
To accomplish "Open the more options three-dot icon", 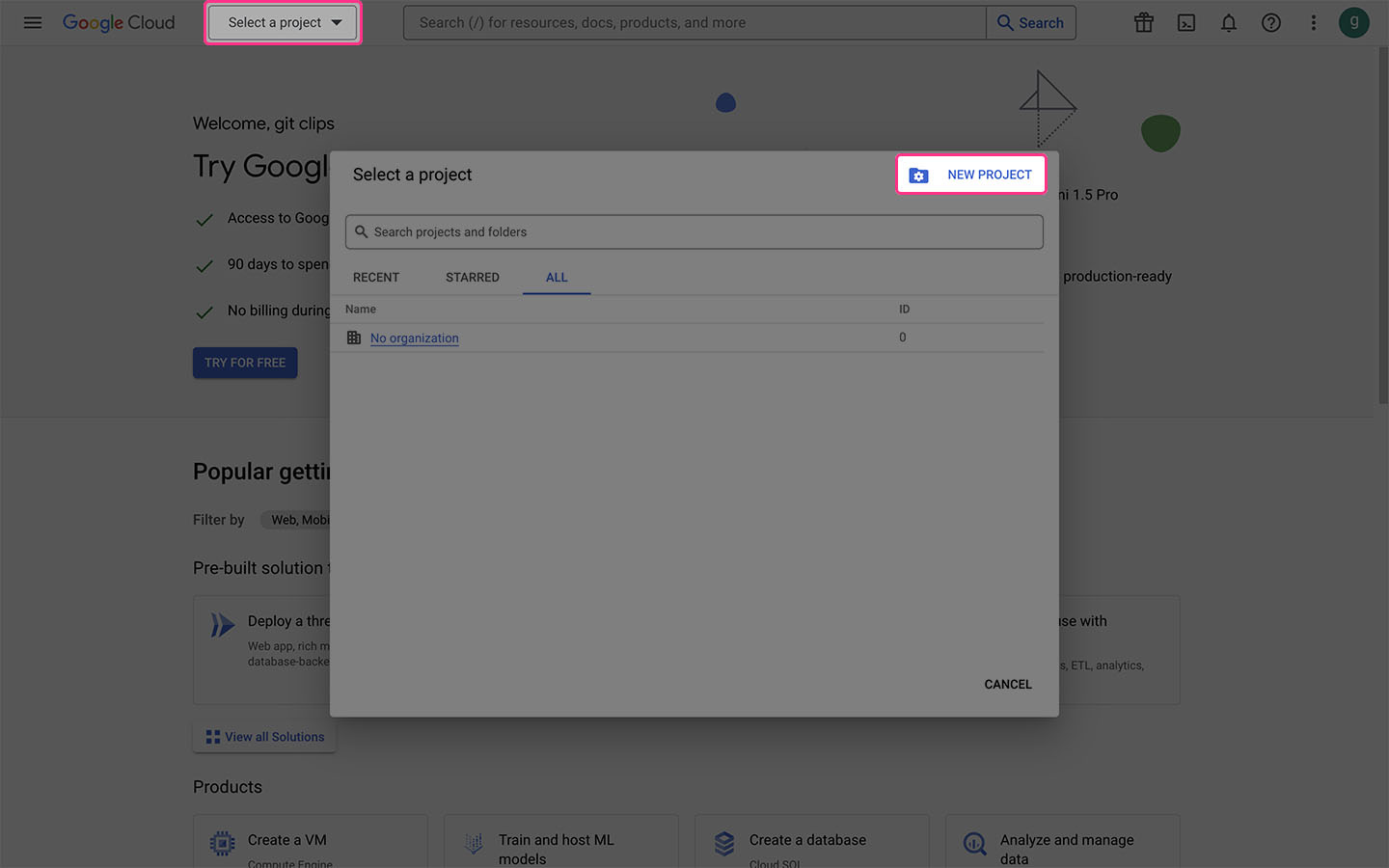I will point(1313,22).
